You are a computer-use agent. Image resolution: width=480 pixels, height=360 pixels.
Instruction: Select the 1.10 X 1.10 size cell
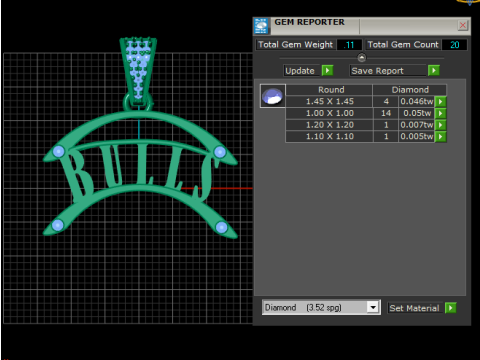[x=329, y=136]
